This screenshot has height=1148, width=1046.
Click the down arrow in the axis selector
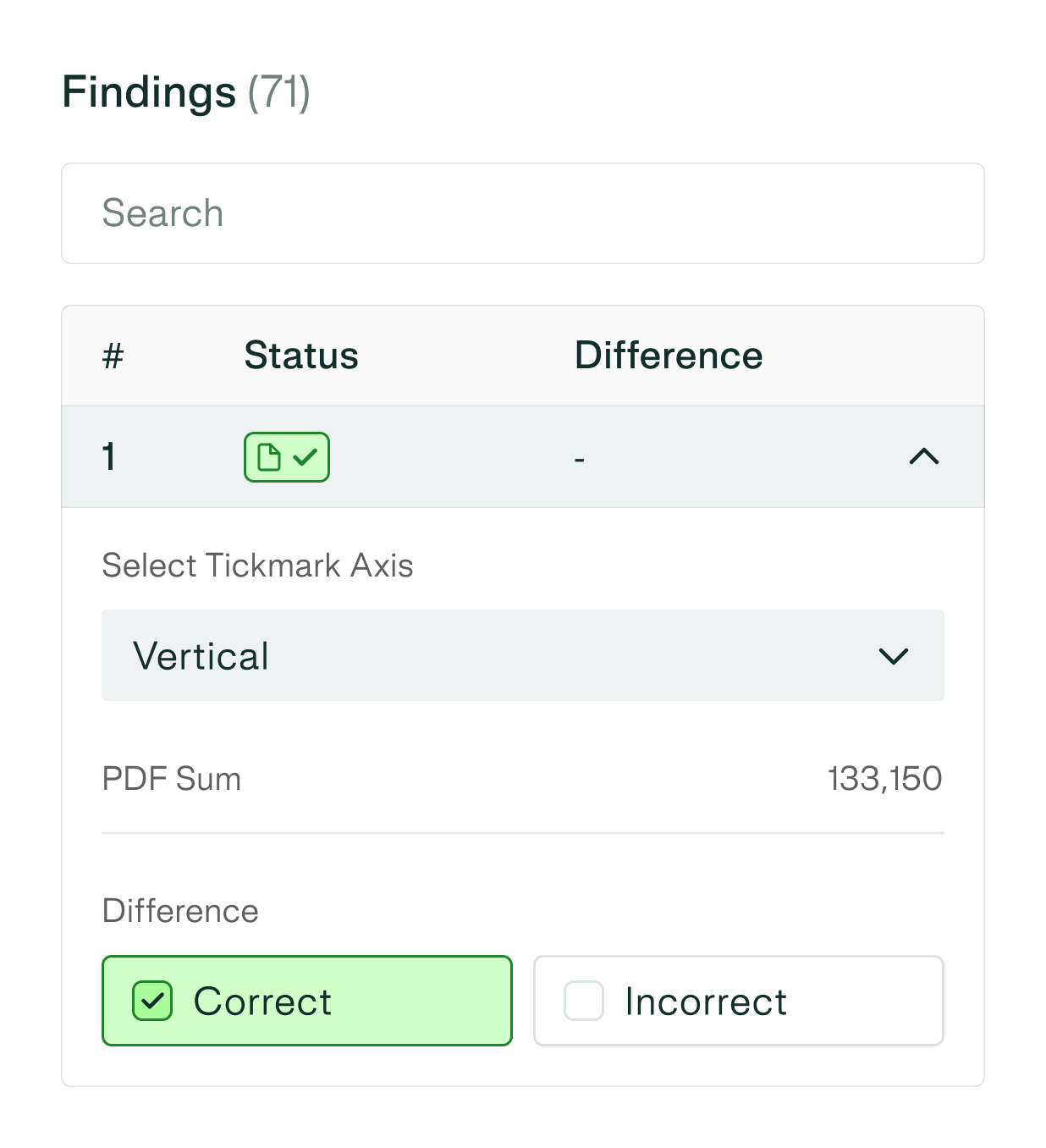coord(893,656)
